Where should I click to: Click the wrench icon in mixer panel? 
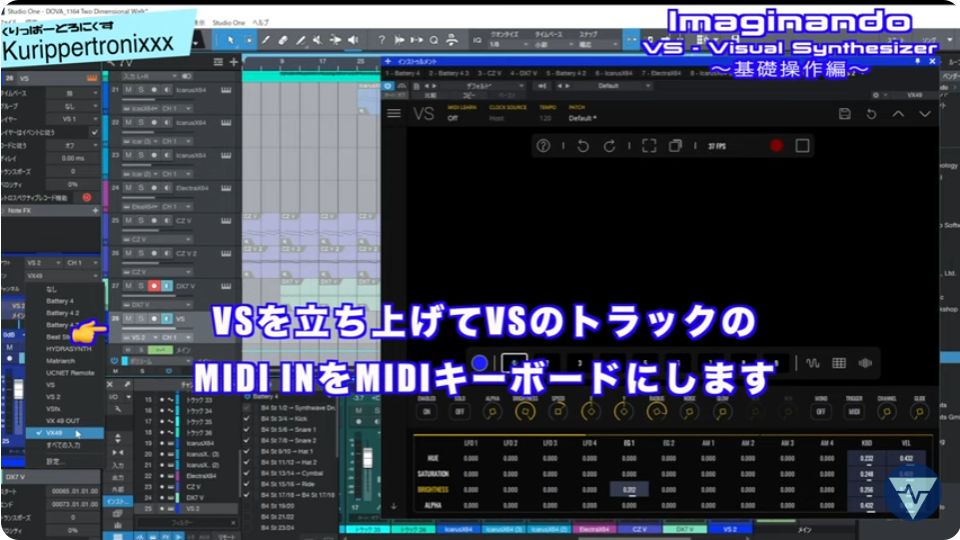click(127, 384)
